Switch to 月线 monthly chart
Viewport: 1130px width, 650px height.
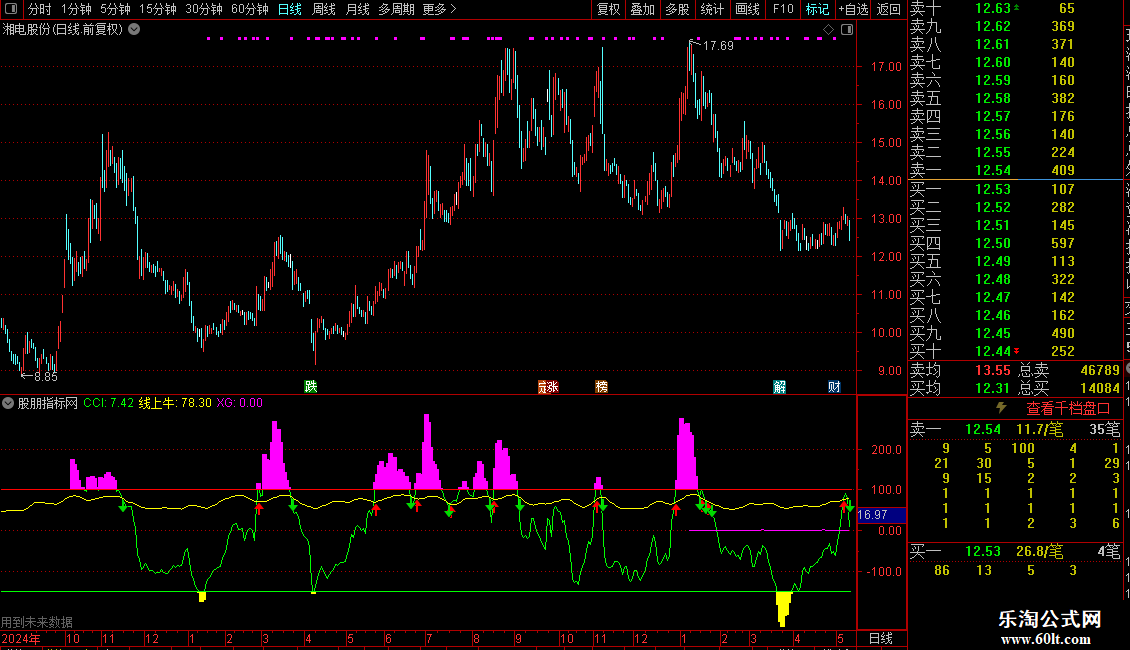coord(357,9)
